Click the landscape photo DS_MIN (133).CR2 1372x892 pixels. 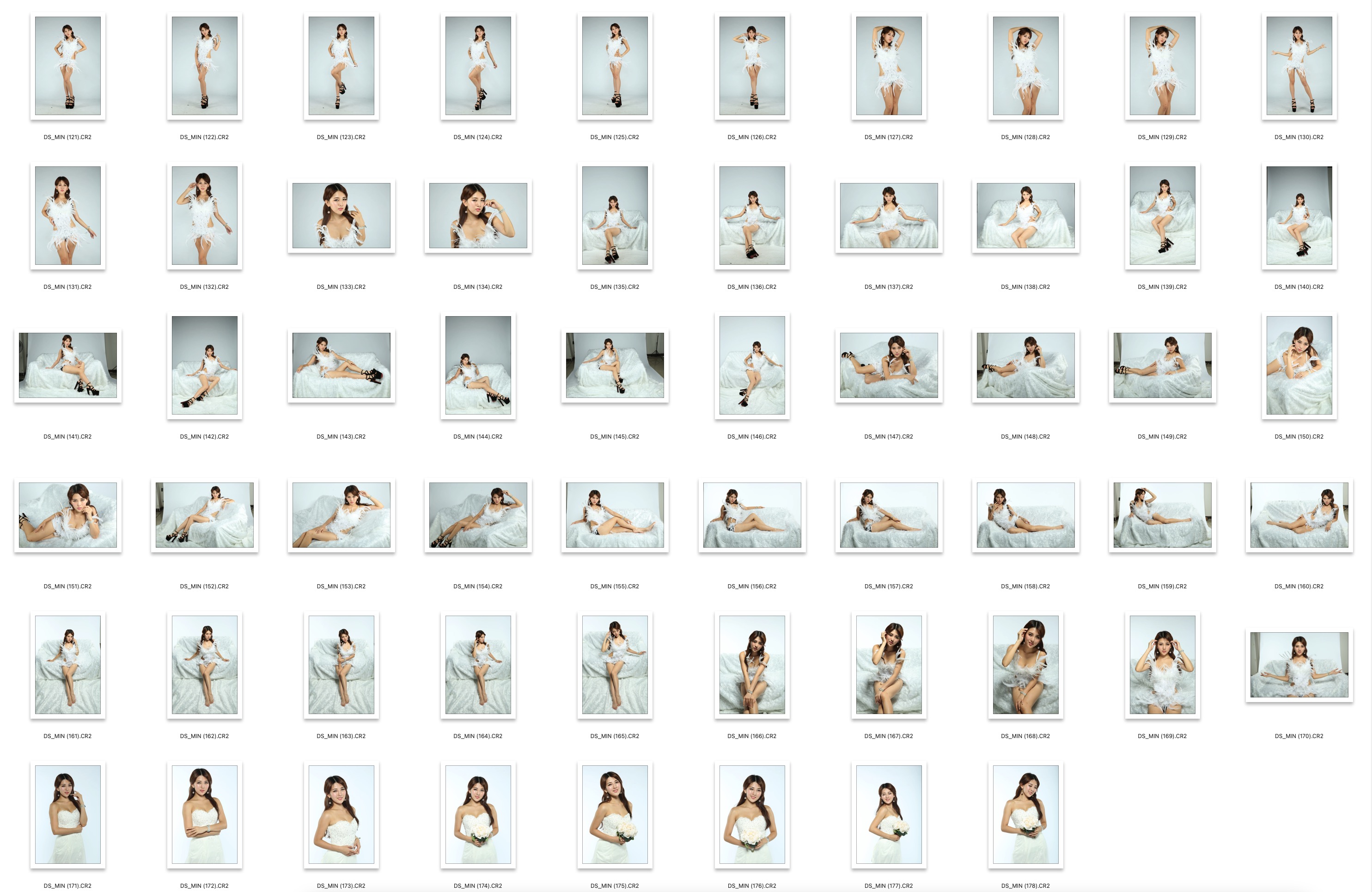coord(341,214)
